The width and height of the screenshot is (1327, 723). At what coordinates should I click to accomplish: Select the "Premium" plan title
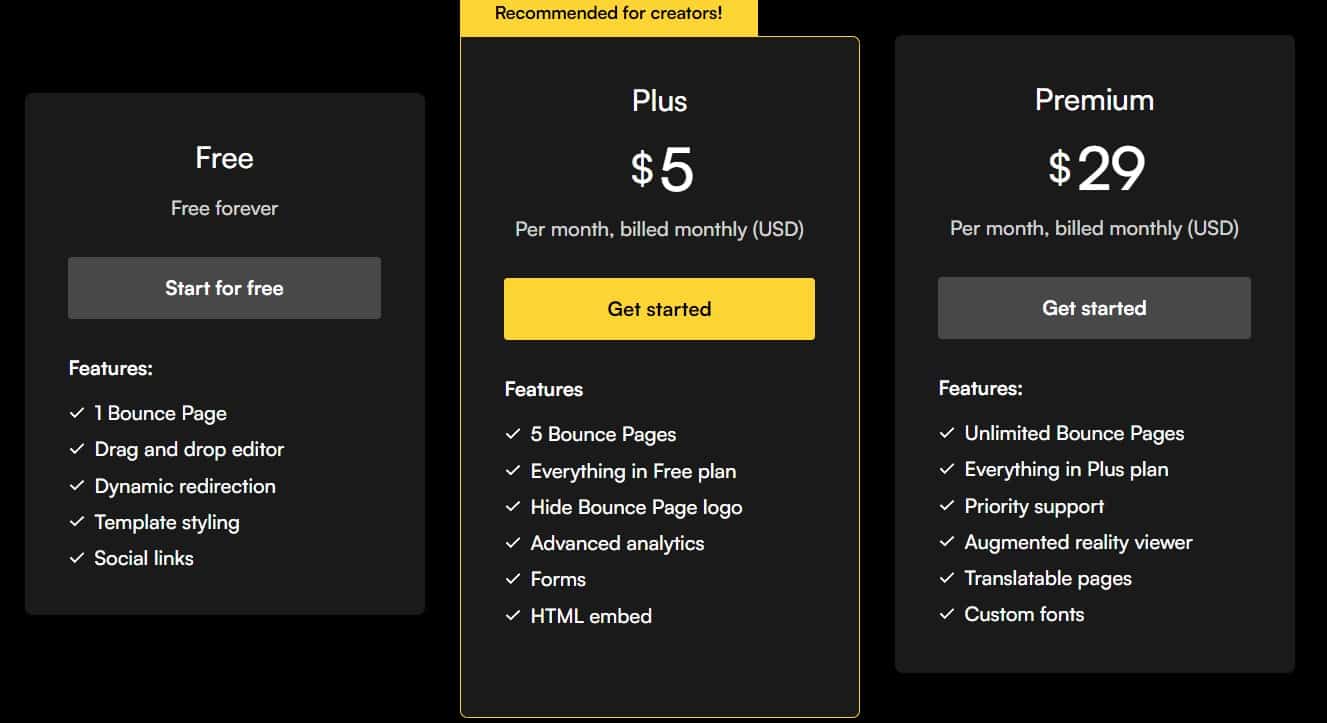pyautogui.click(x=1094, y=99)
